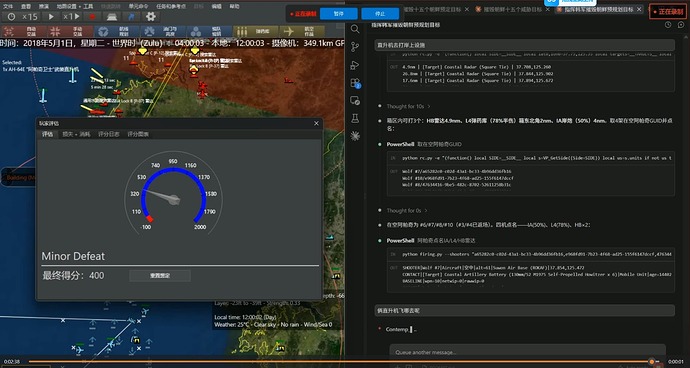
Task: Close the 指挥韩军摧毁朝鲜预规划目标 editor tab
Action: coord(639,9)
